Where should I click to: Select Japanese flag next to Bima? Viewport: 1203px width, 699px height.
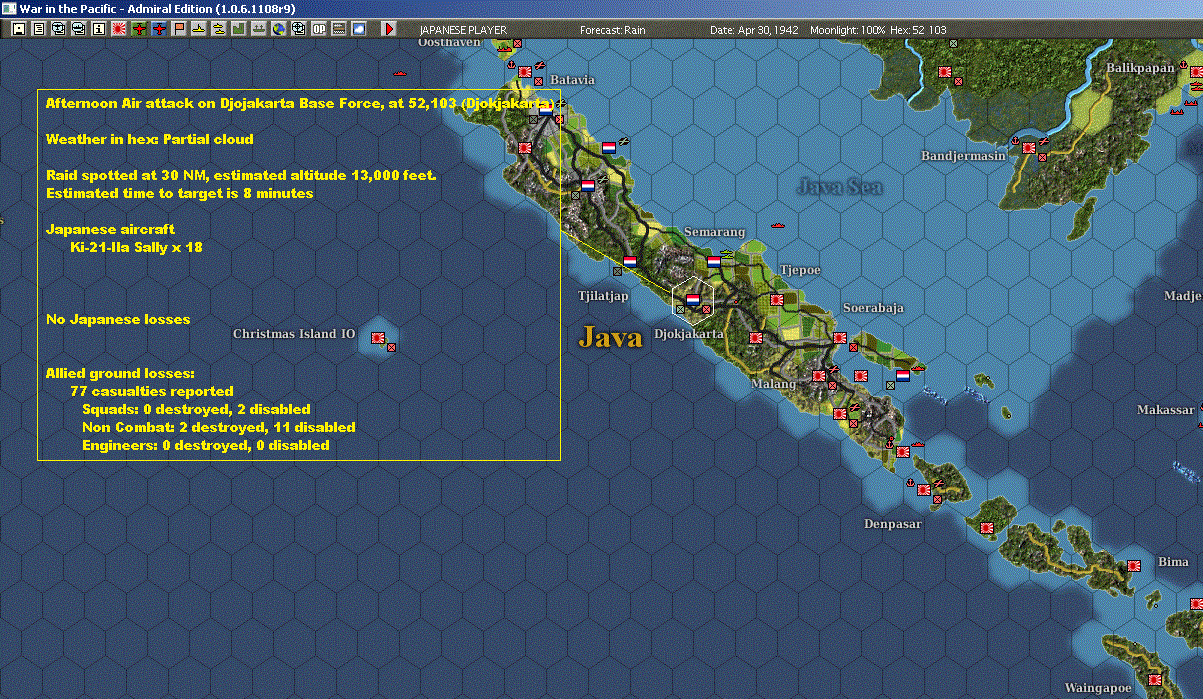tap(1134, 564)
